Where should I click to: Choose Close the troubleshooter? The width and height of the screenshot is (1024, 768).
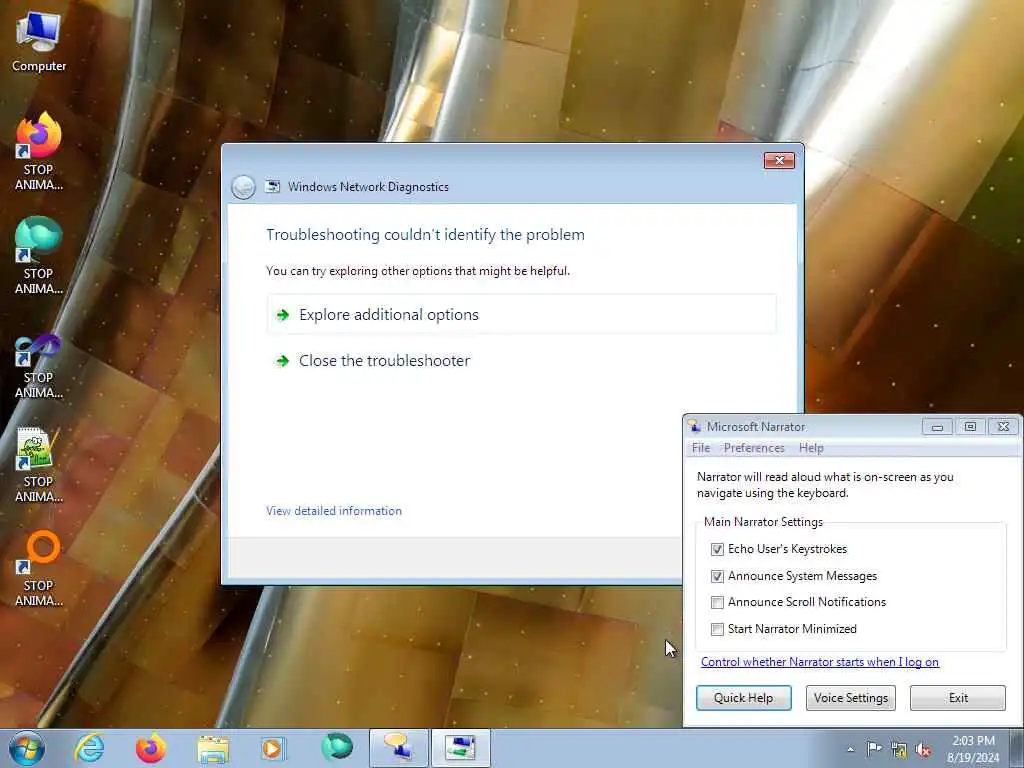point(521,360)
